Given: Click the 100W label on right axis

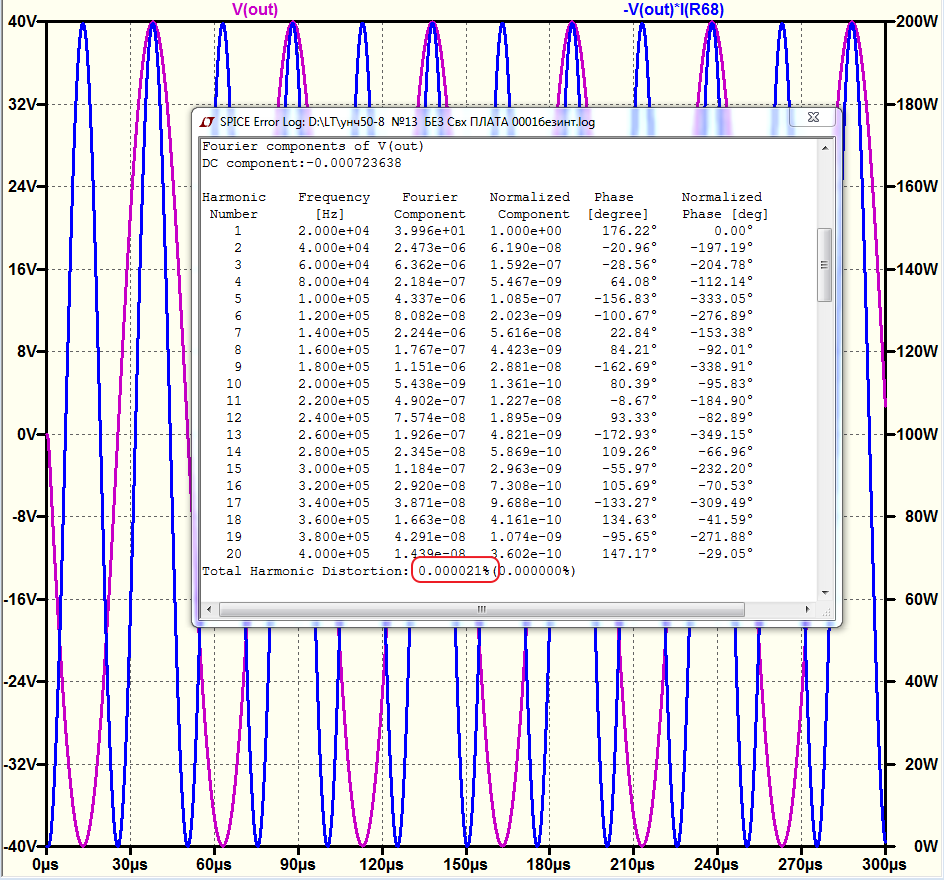Looking at the screenshot, I should click(x=916, y=434).
